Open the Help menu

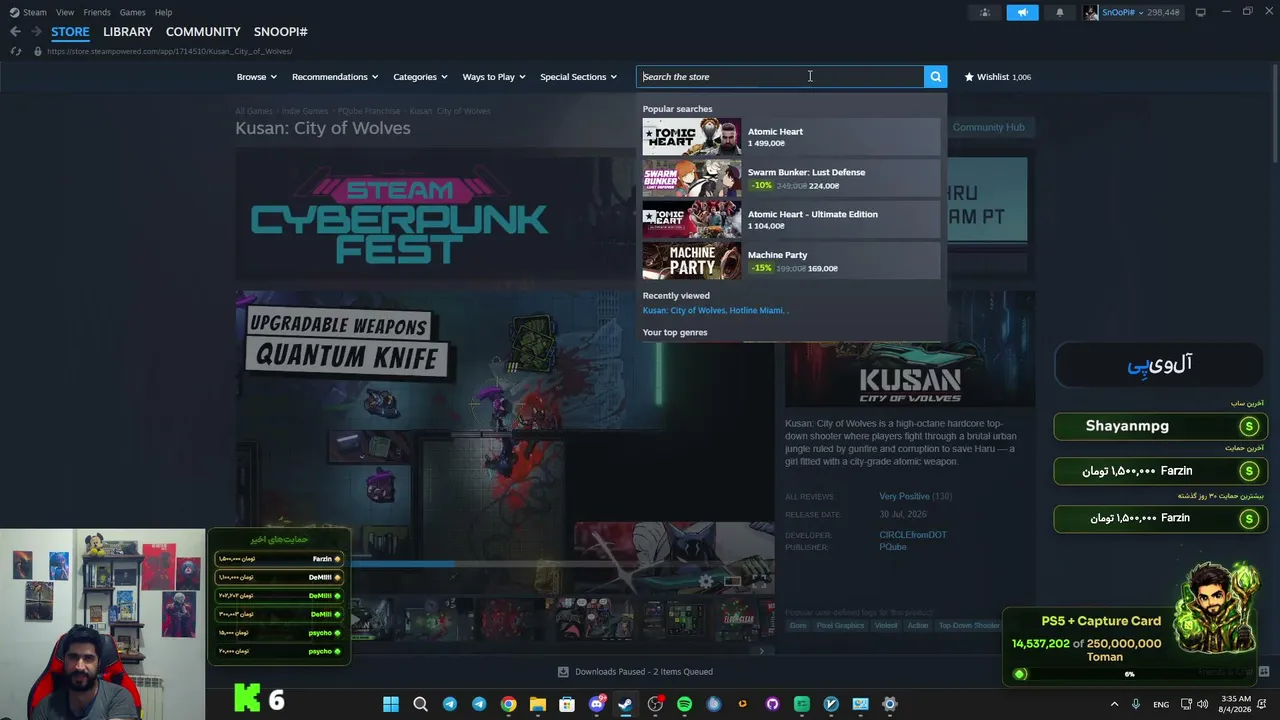pyautogui.click(x=163, y=12)
